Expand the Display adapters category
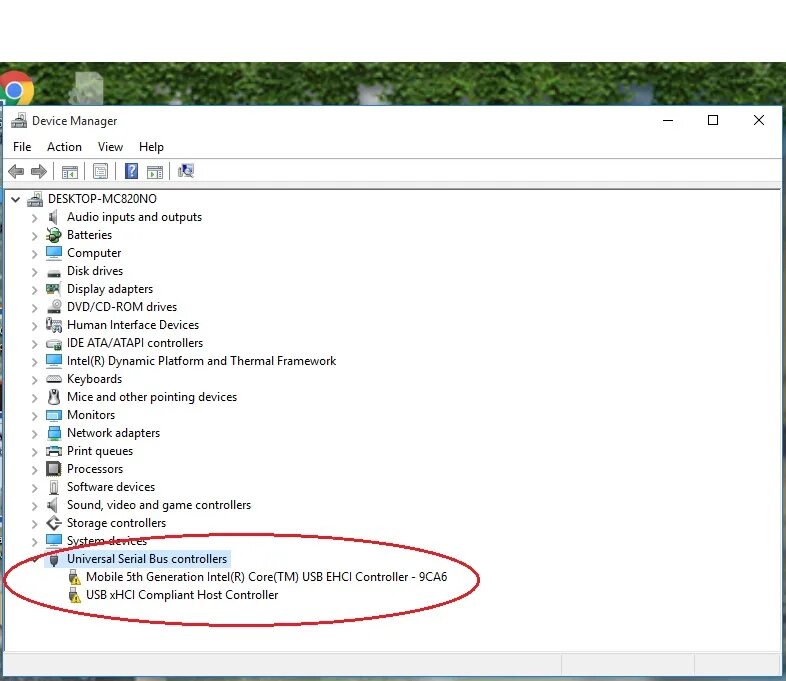Screen dimensions: 786x681 (x=34, y=290)
